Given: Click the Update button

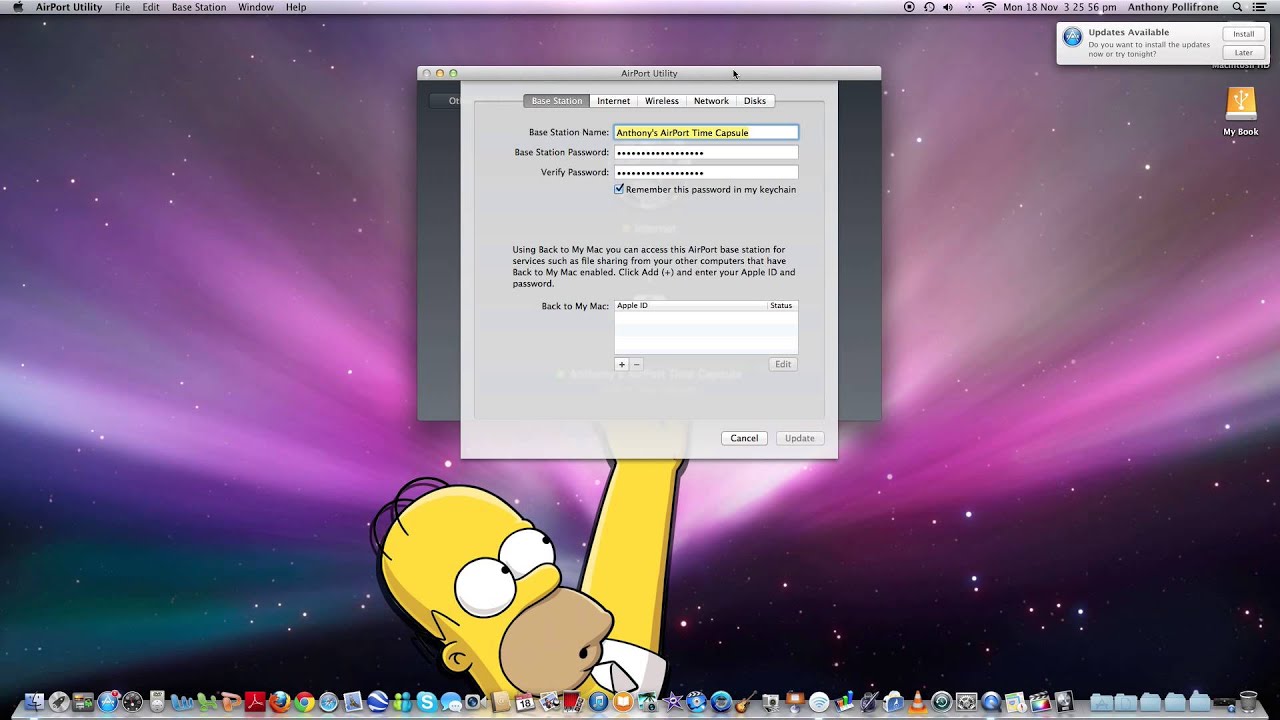Looking at the screenshot, I should click(799, 438).
